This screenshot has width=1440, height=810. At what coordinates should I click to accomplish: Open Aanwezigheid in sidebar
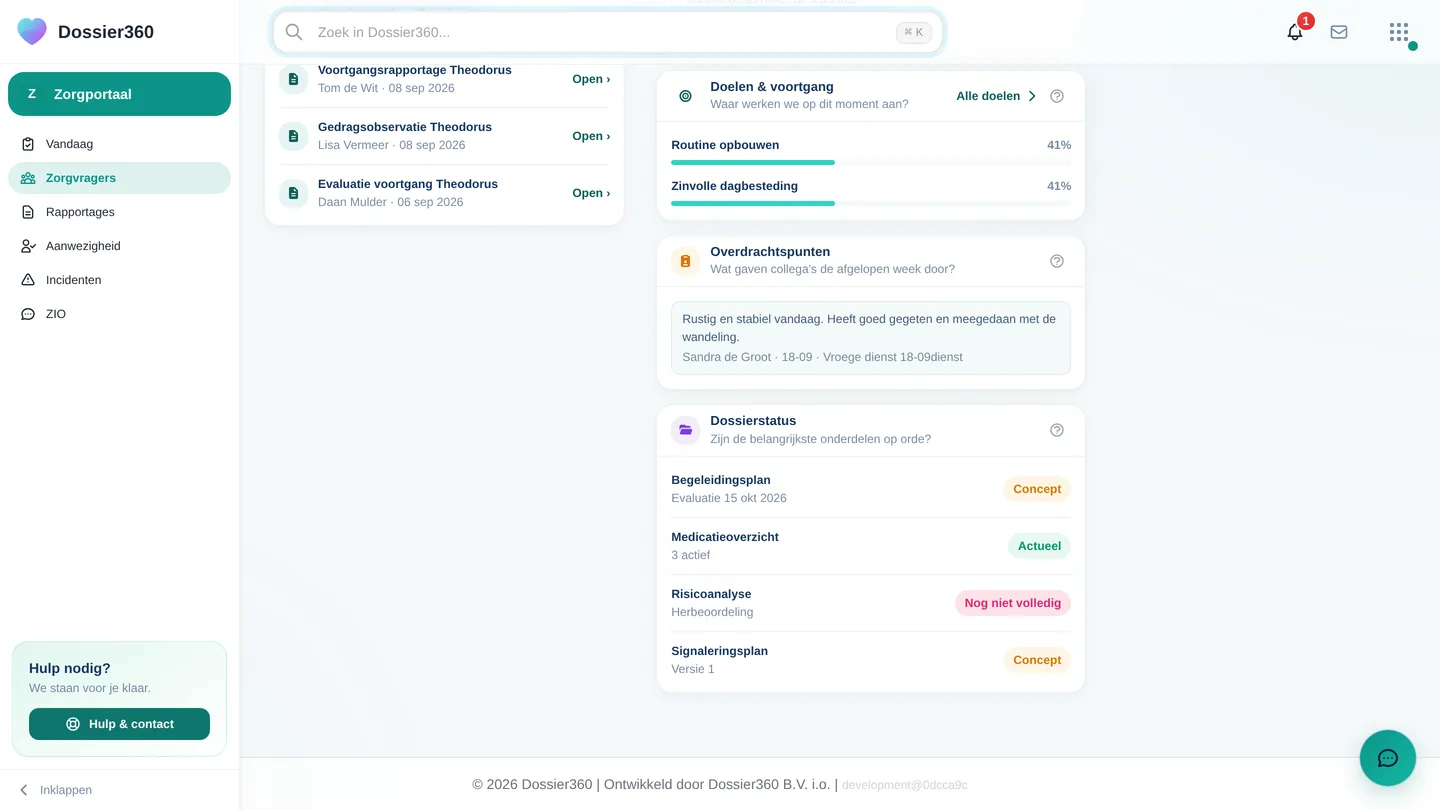click(119, 246)
